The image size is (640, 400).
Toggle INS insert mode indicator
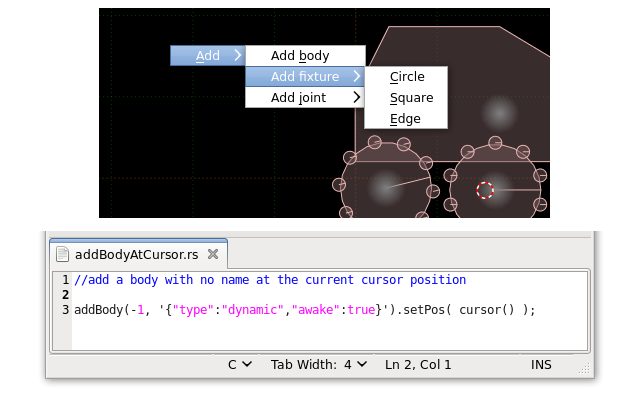541,365
